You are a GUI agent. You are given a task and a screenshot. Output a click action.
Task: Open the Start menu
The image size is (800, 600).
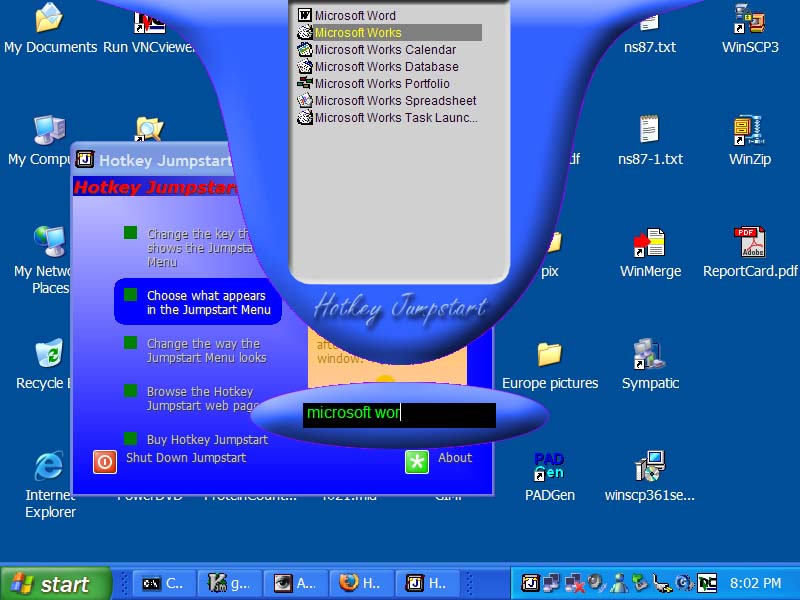click(50, 583)
